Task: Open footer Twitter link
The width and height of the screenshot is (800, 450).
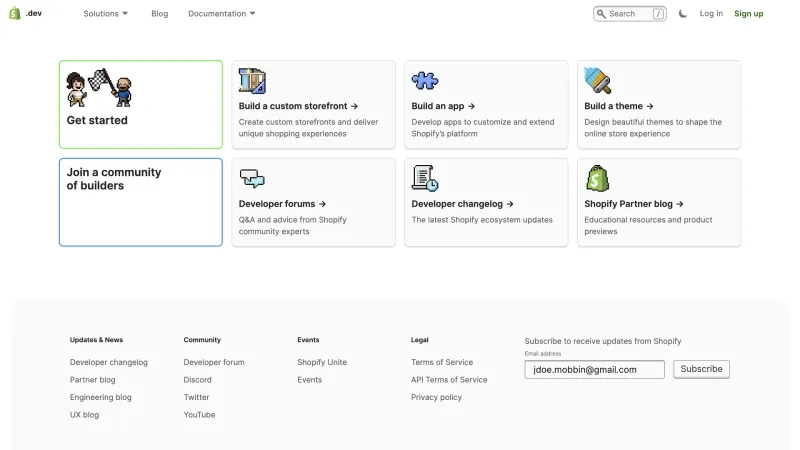Action: coord(196,397)
